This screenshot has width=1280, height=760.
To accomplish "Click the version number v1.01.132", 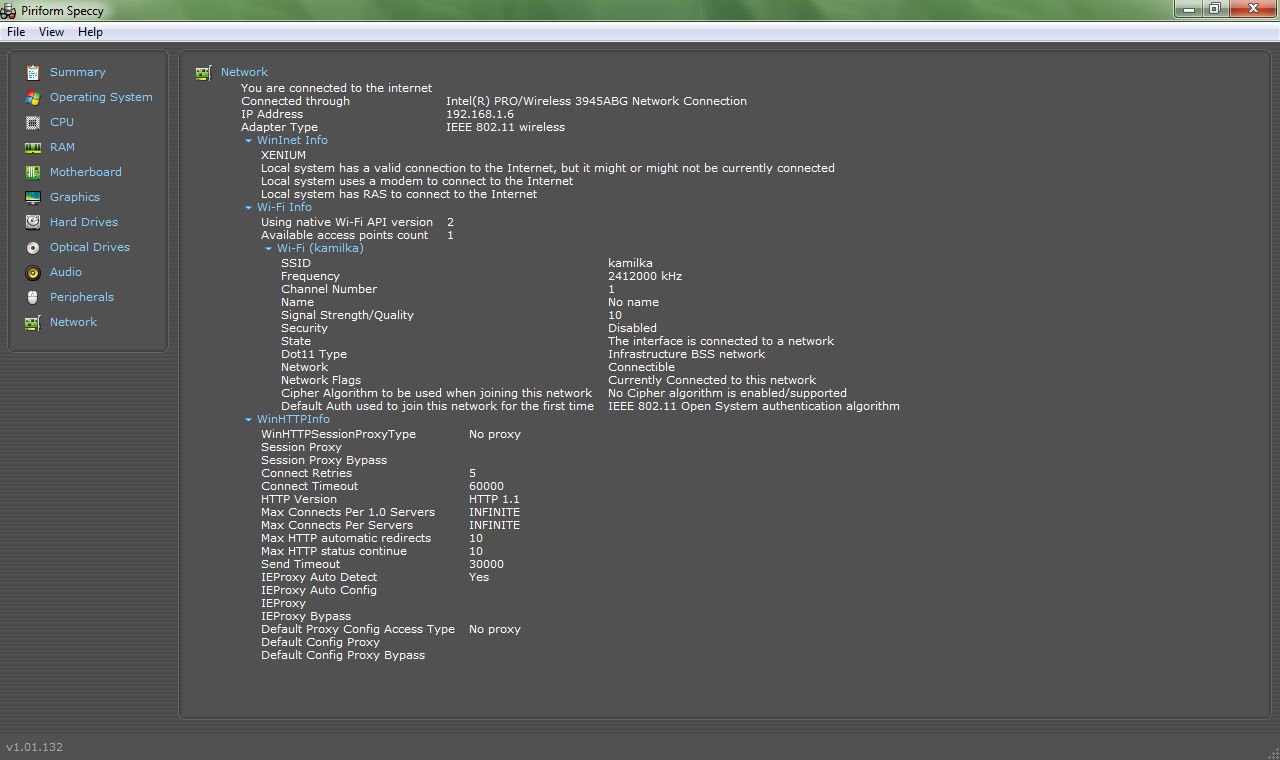I will [34, 747].
